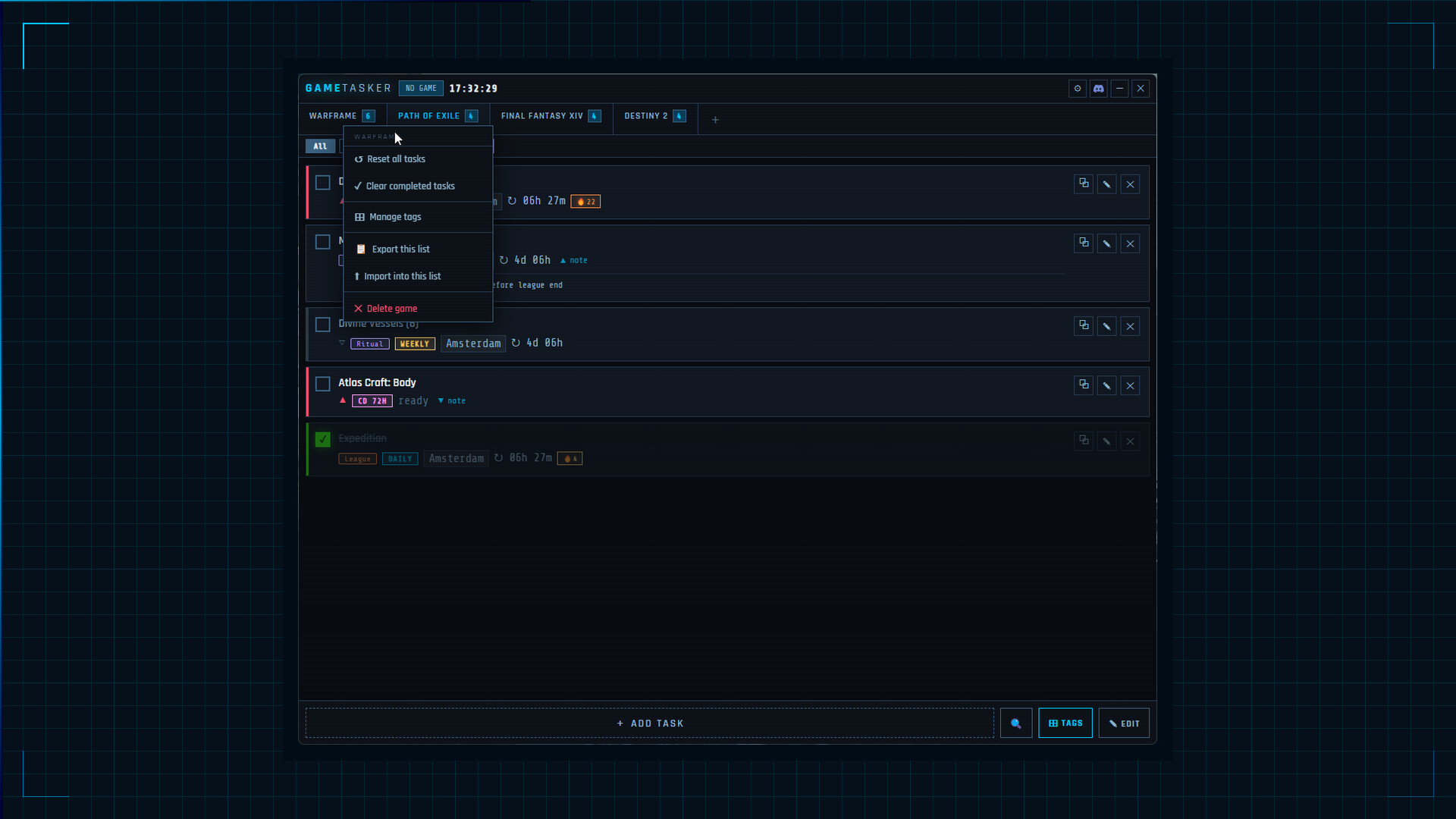Image resolution: width=1456 pixels, height=819 pixels.
Task: Open settings gear icon in title bar
Action: point(1077,89)
